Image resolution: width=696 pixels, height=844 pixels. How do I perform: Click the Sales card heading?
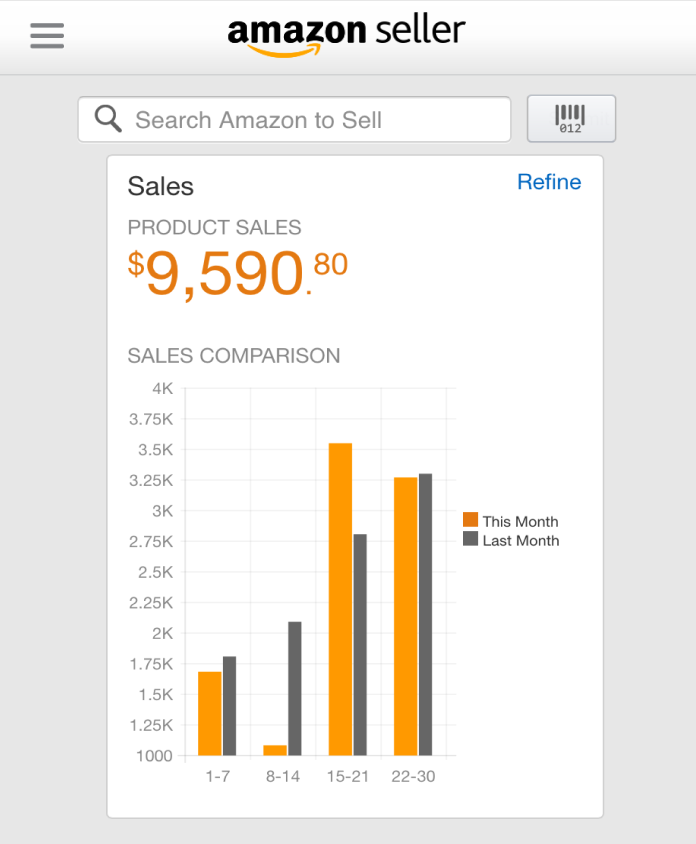pyautogui.click(x=161, y=187)
